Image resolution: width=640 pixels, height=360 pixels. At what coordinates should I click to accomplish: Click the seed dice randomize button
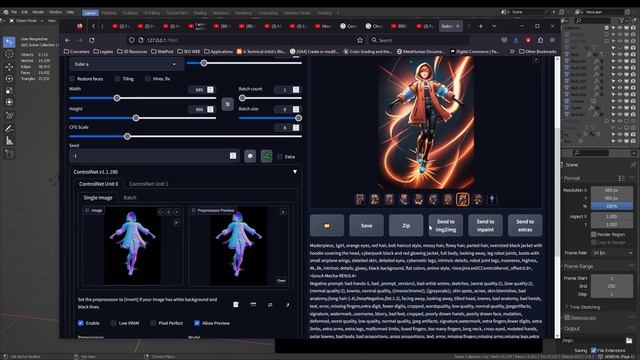coord(250,156)
